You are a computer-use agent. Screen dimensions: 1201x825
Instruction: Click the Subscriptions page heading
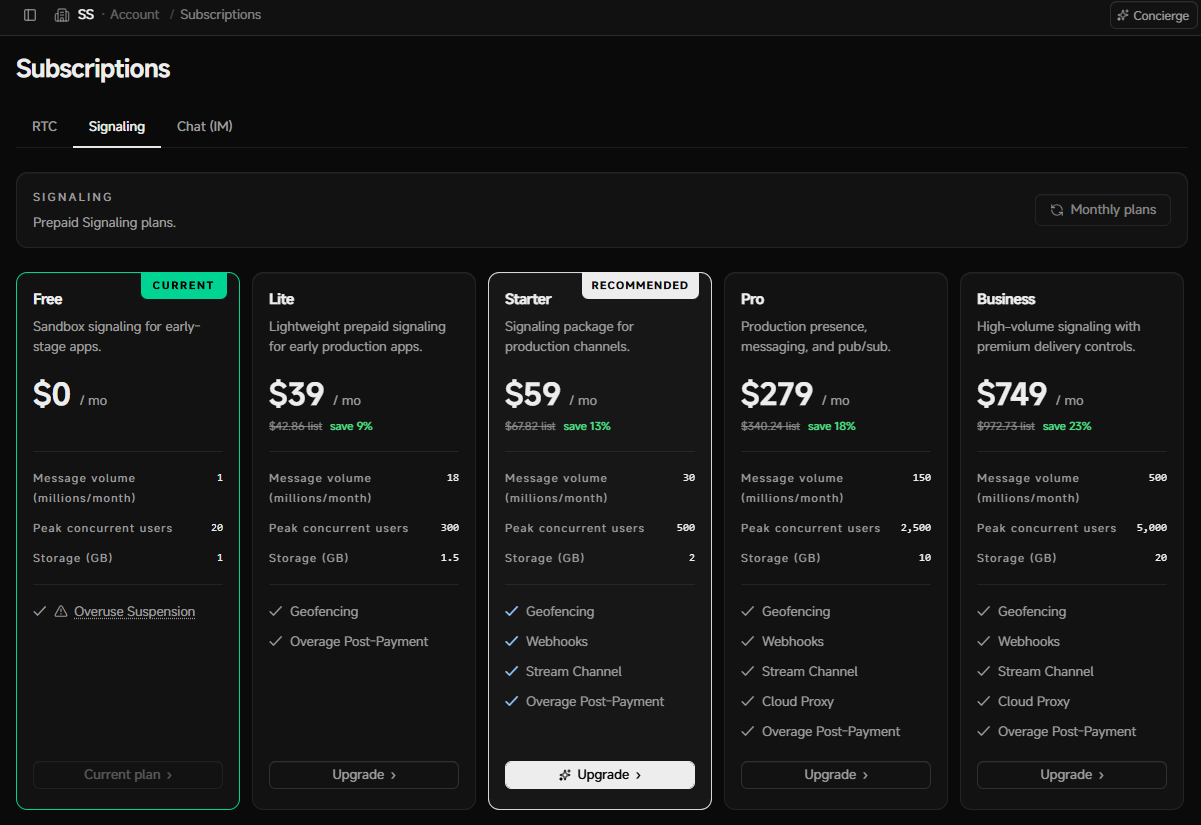93,69
